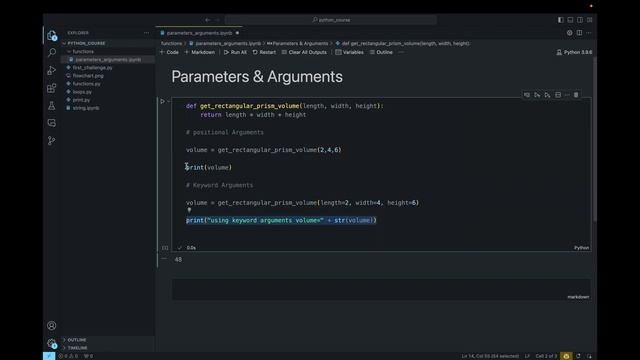Split the cell from cell toolbar
Viewport: 640px width, 360px height.
point(558,95)
